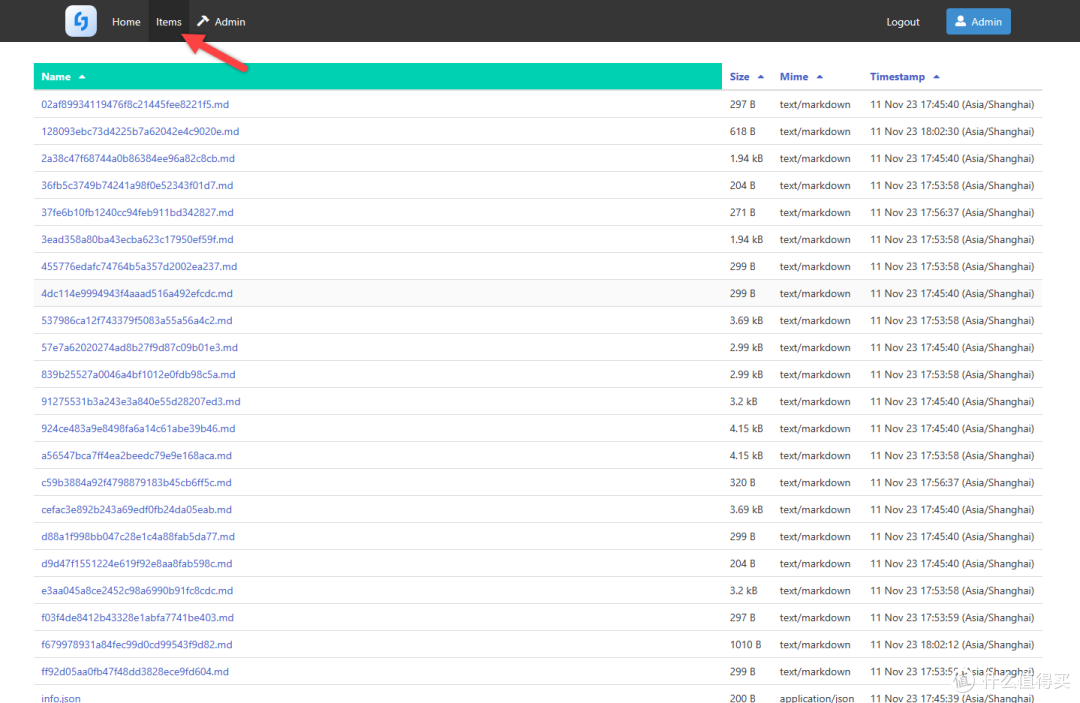Click the sort arrow next to Name
Viewport: 1080px width, 703px height.
pos(82,77)
